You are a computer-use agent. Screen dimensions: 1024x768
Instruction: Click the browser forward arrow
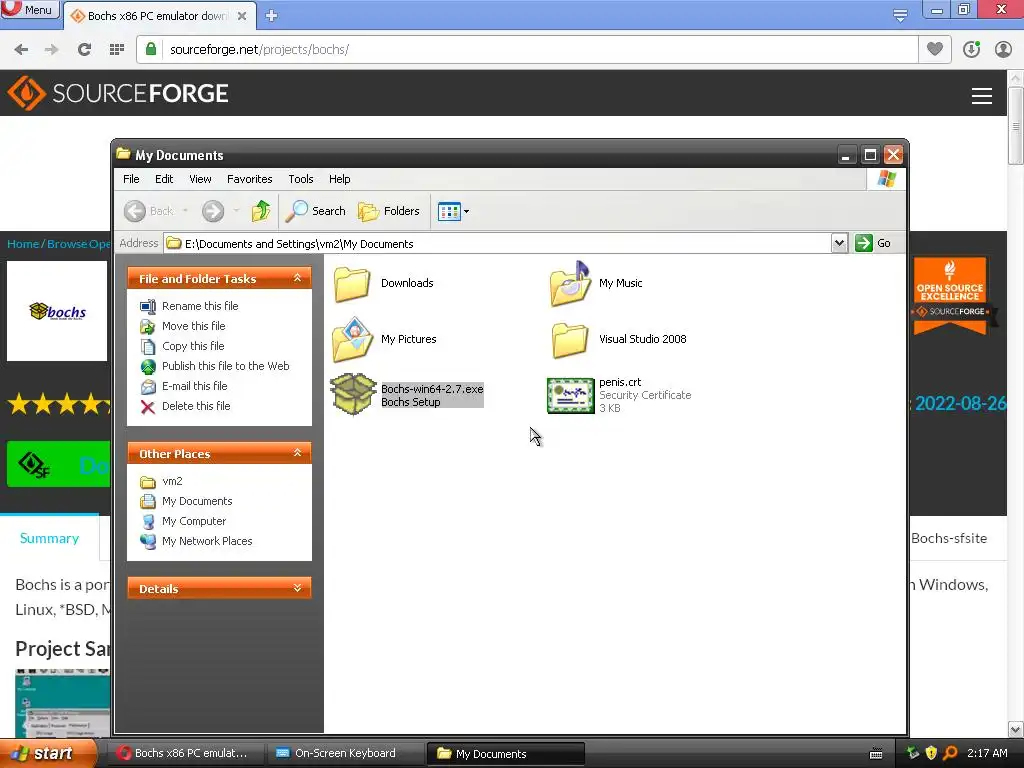tap(52, 50)
